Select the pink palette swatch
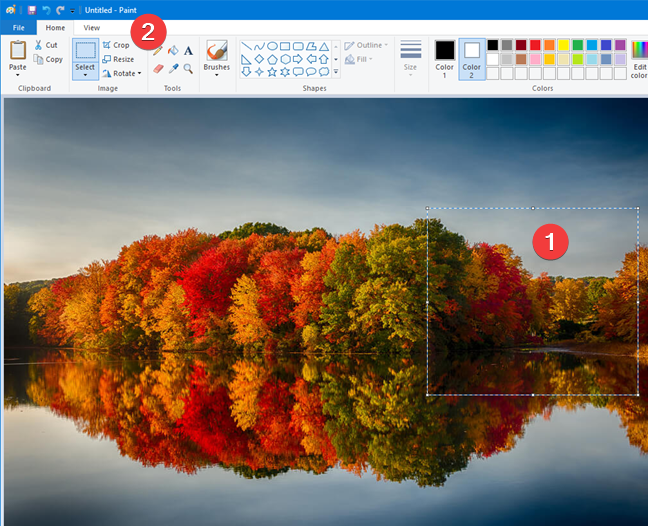 coord(535,59)
